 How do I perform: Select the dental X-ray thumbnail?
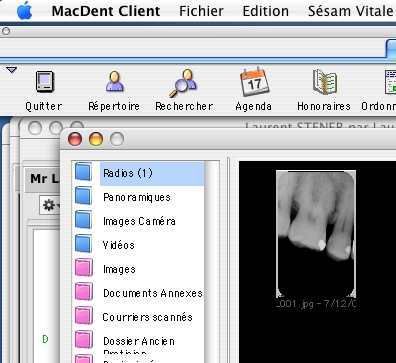click(316, 234)
